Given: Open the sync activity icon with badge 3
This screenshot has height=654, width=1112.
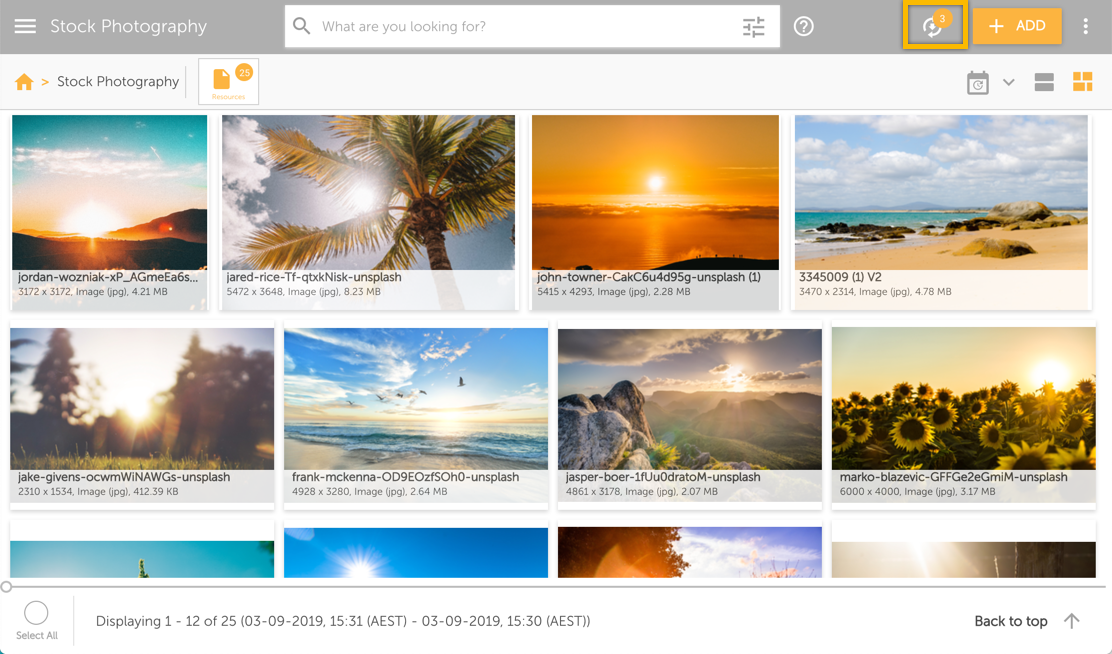Looking at the screenshot, I should click(x=935, y=26).
